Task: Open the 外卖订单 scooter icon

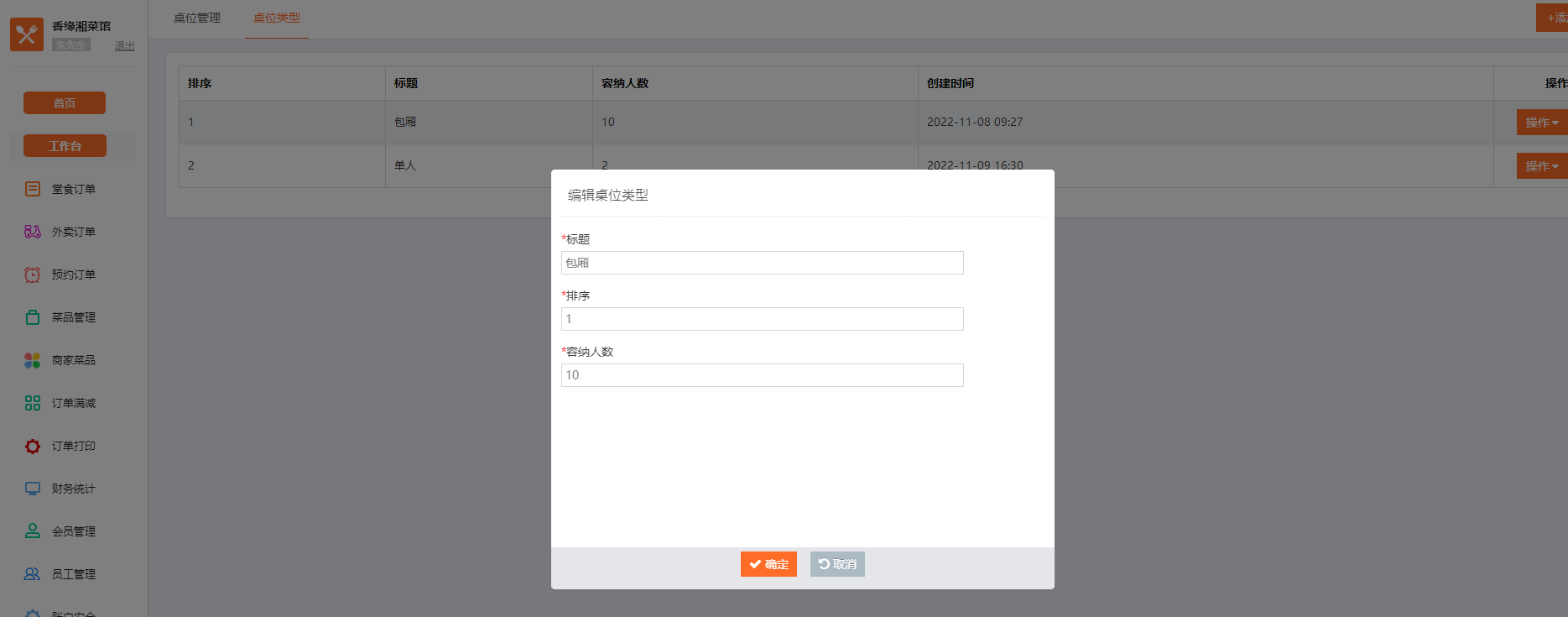Action: (33, 232)
